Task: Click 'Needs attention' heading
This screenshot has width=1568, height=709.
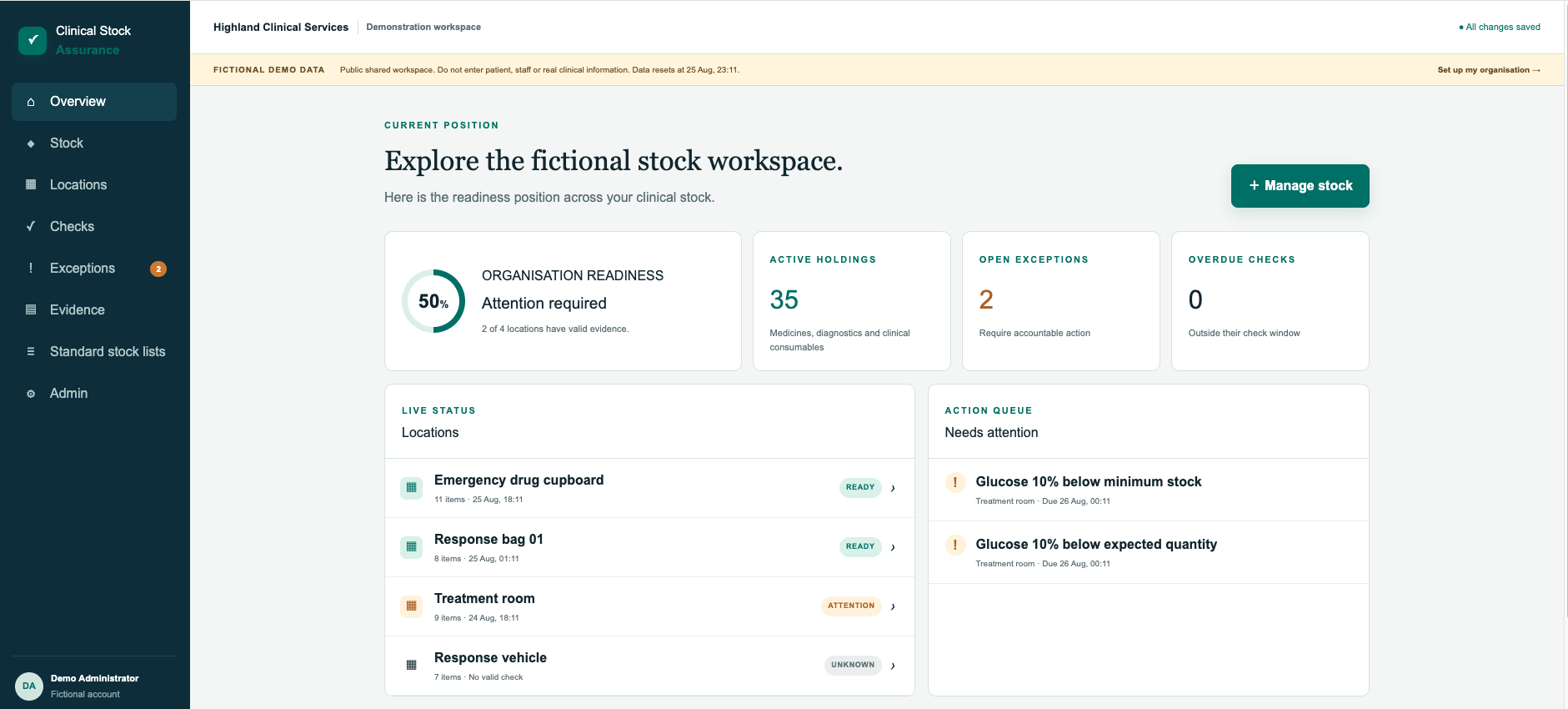Action: coord(991,432)
